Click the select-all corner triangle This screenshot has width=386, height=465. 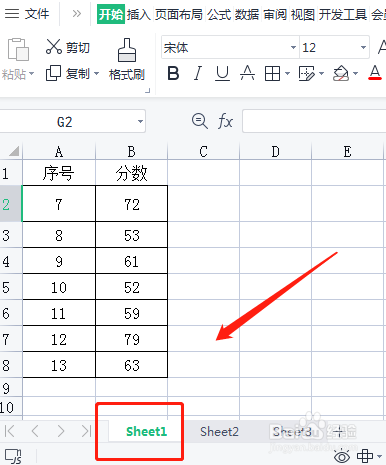pyautogui.click(x=13, y=152)
